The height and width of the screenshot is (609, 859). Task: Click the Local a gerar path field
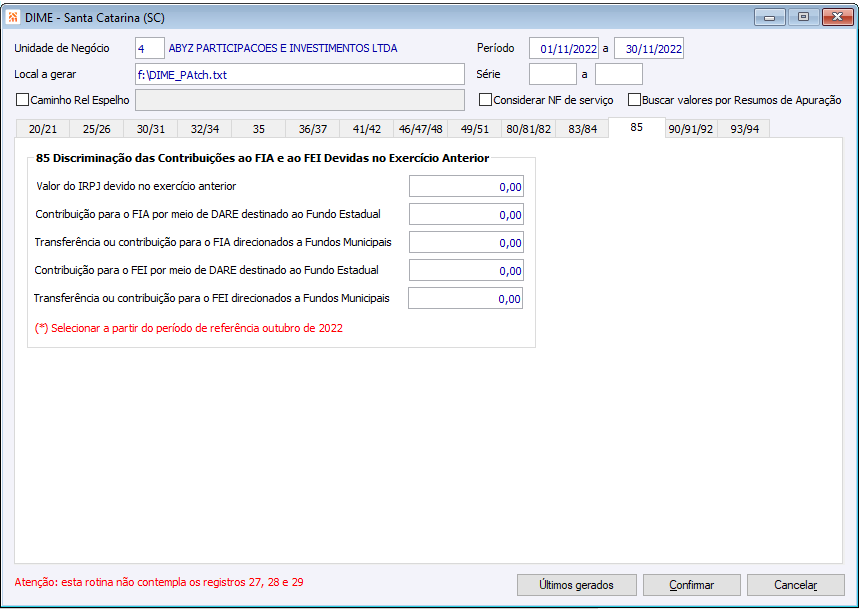300,74
